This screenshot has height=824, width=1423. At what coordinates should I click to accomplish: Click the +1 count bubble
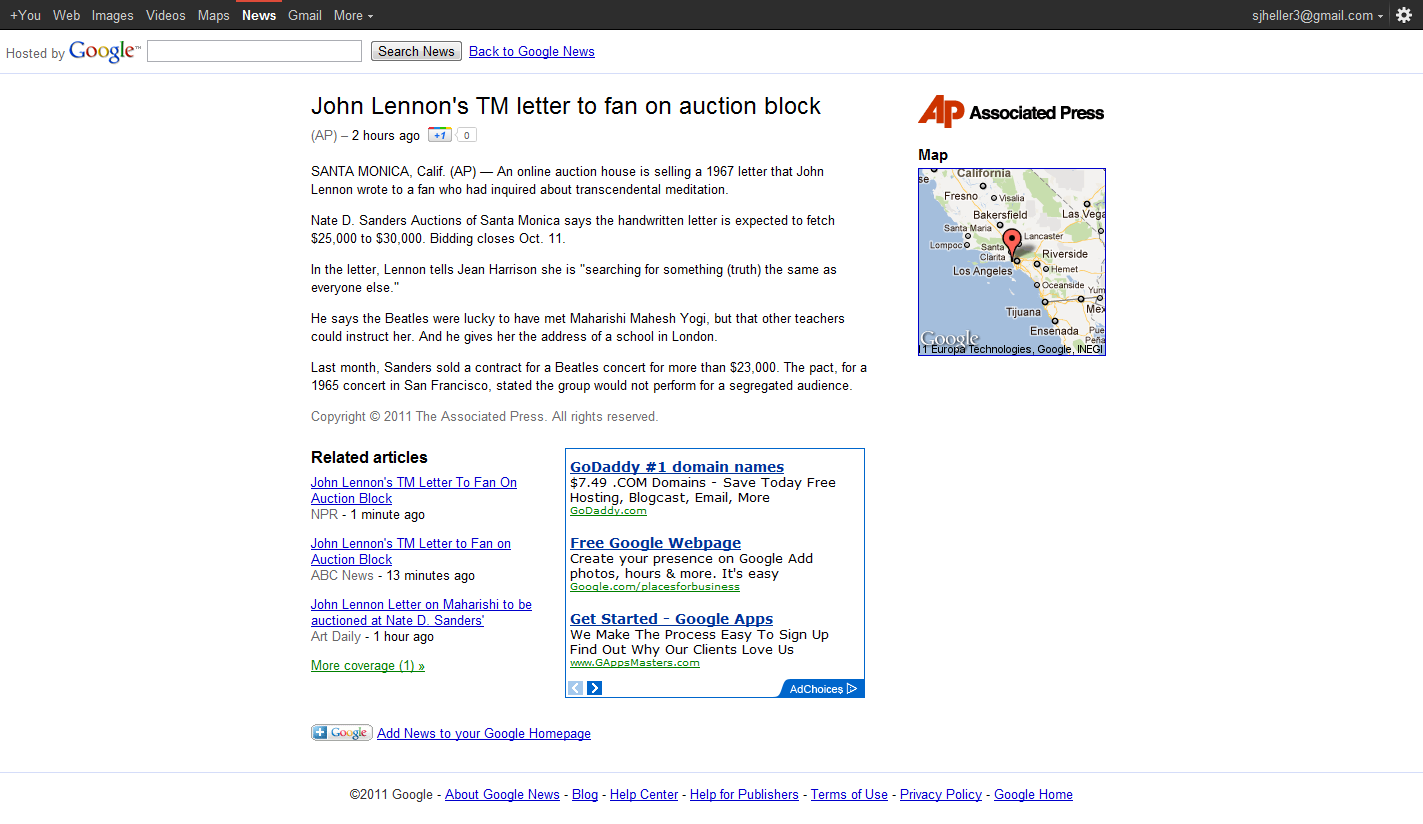[x=467, y=135]
